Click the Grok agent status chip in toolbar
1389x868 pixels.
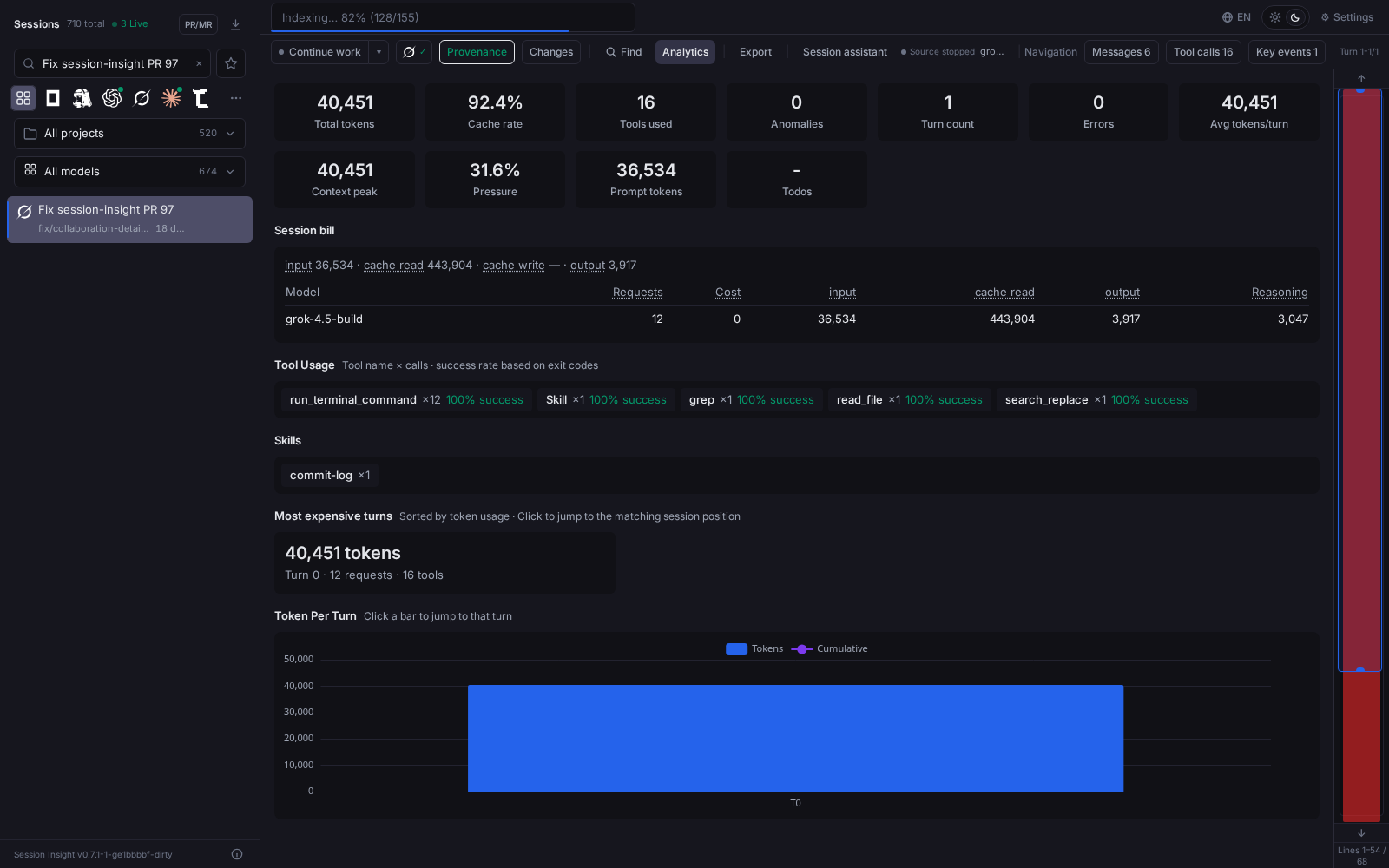[414, 52]
